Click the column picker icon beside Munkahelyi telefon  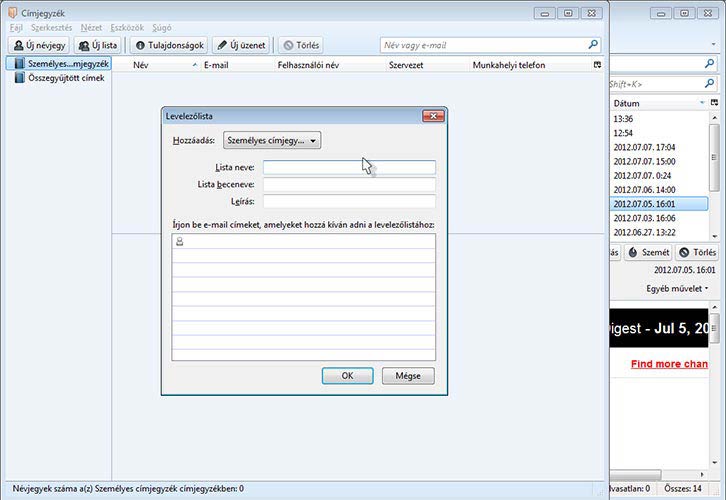click(x=598, y=64)
